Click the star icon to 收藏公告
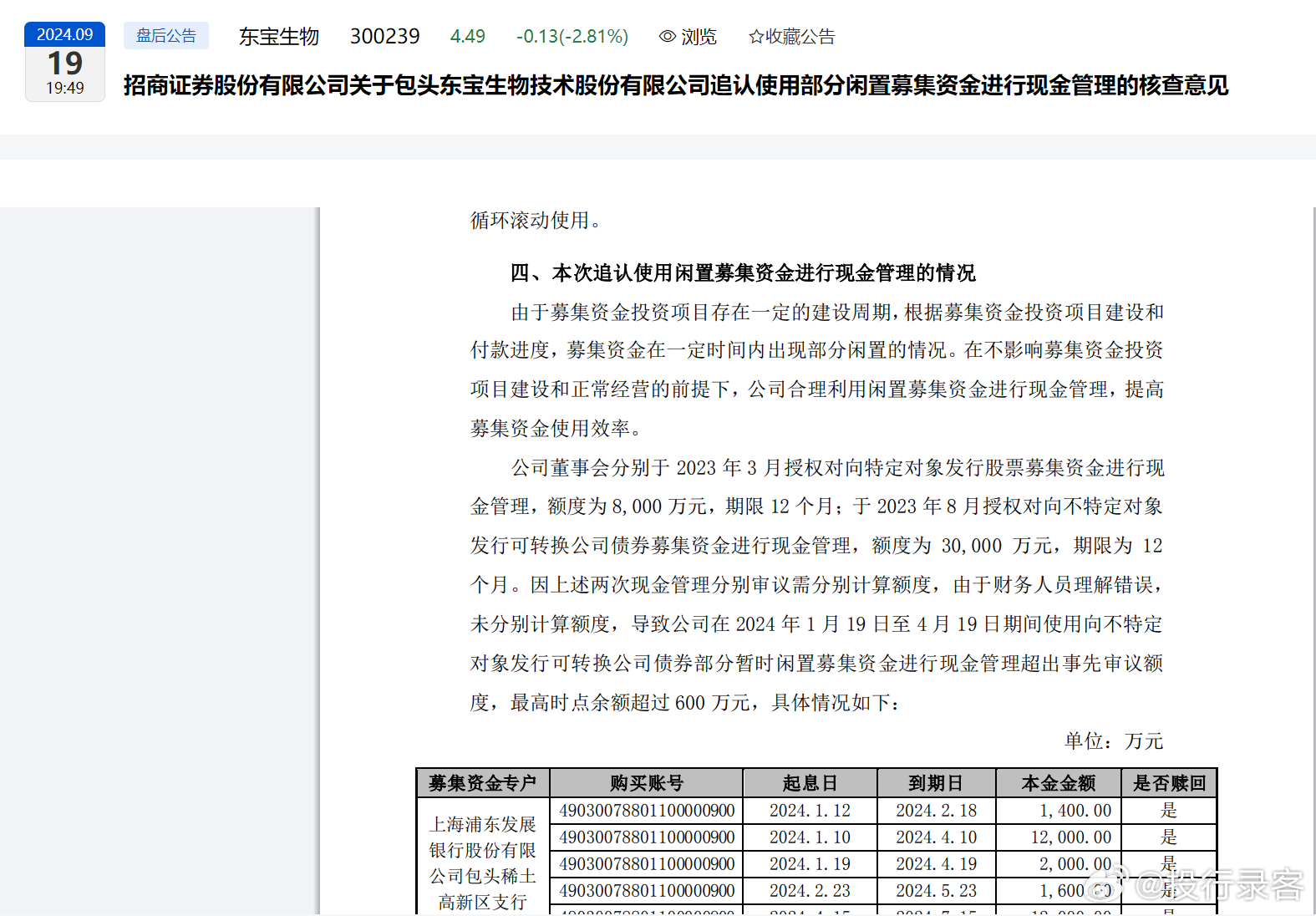1316x916 pixels. [x=756, y=37]
